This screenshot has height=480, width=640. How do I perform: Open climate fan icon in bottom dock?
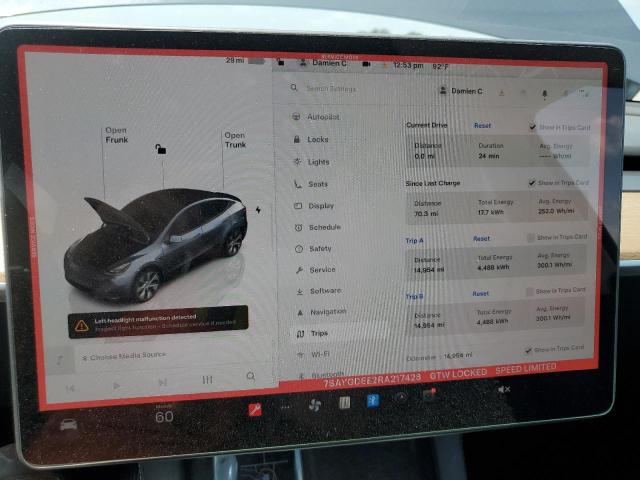pos(314,405)
